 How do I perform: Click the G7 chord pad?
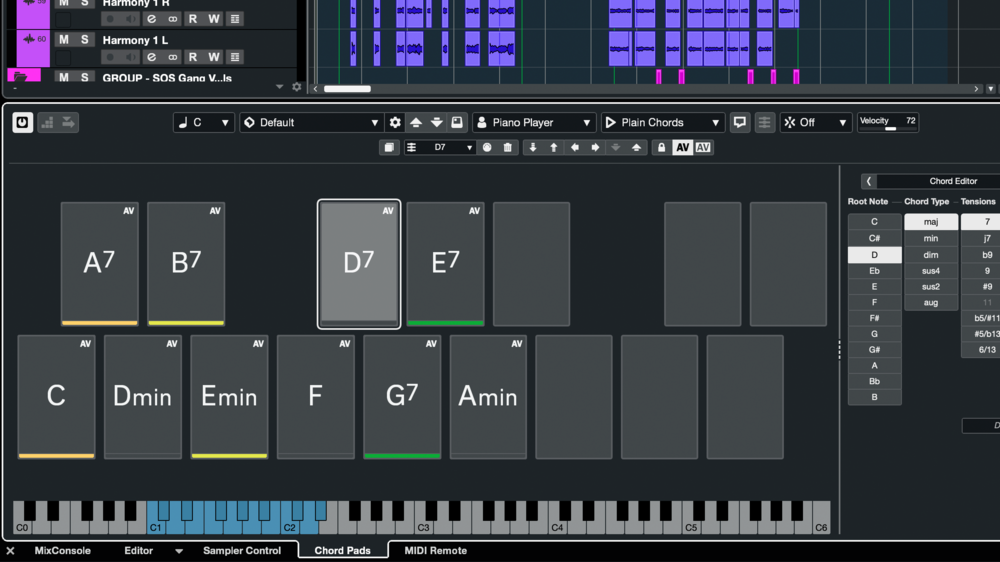402,397
